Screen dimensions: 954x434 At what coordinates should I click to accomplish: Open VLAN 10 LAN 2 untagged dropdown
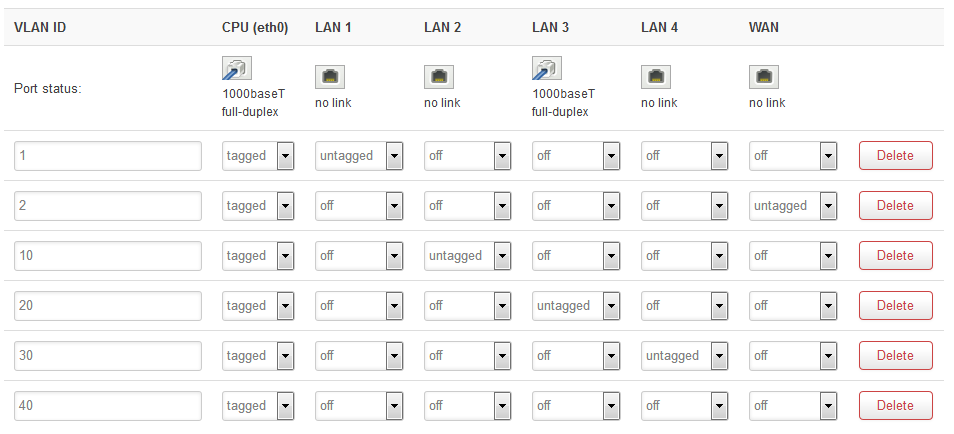(467, 256)
